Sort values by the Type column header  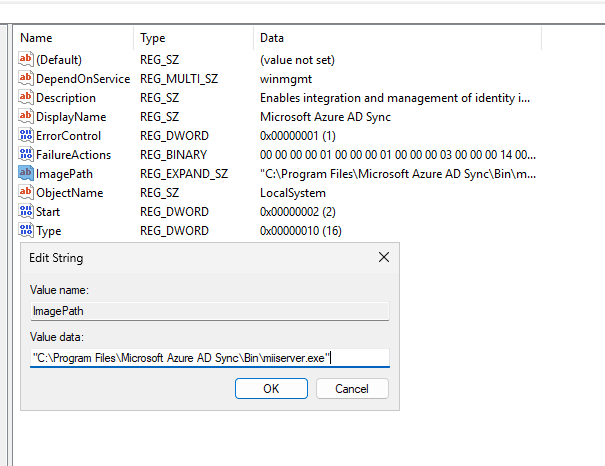[194, 38]
